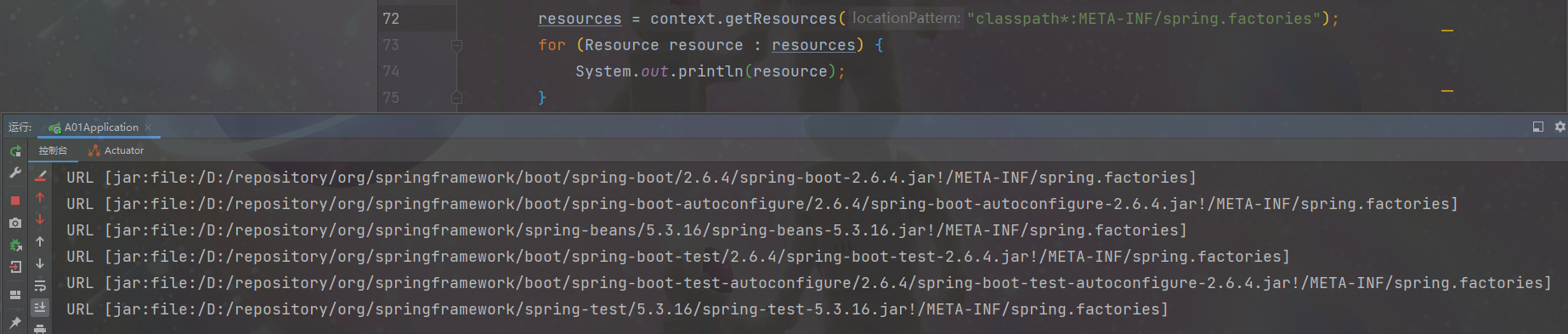The image size is (1568, 334).
Task: Stop the running A01Application process
Action: [15, 201]
